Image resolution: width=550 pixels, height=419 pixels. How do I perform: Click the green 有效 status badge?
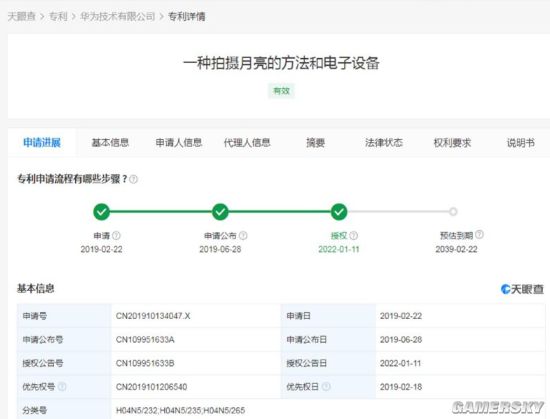(281, 91)
